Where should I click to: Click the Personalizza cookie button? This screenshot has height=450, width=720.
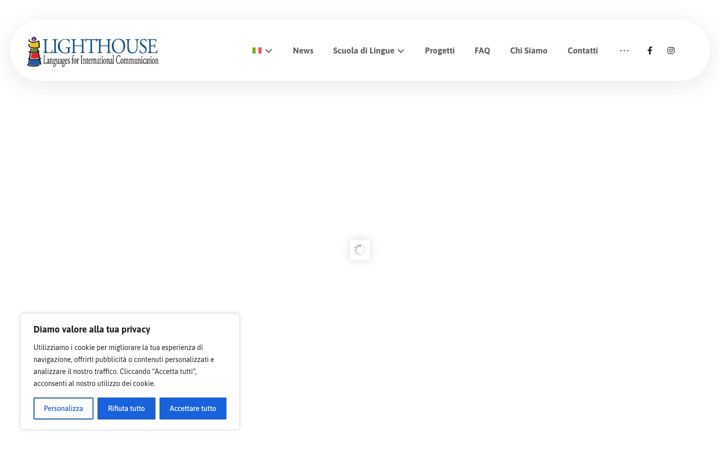click(63, 408)
